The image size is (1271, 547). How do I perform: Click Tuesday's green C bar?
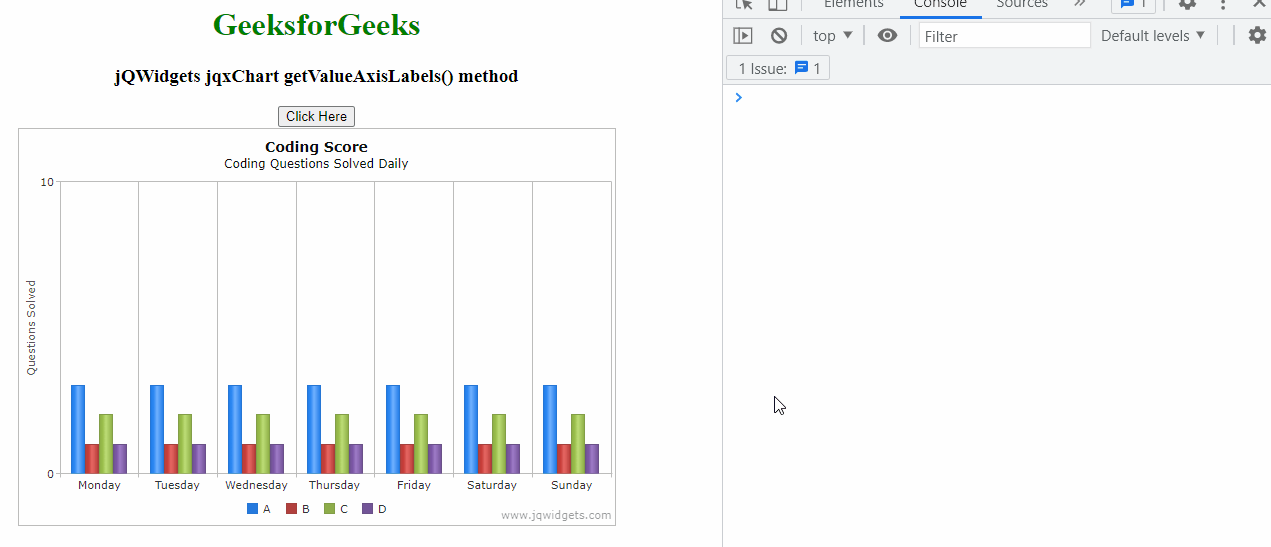click(185, 444)
